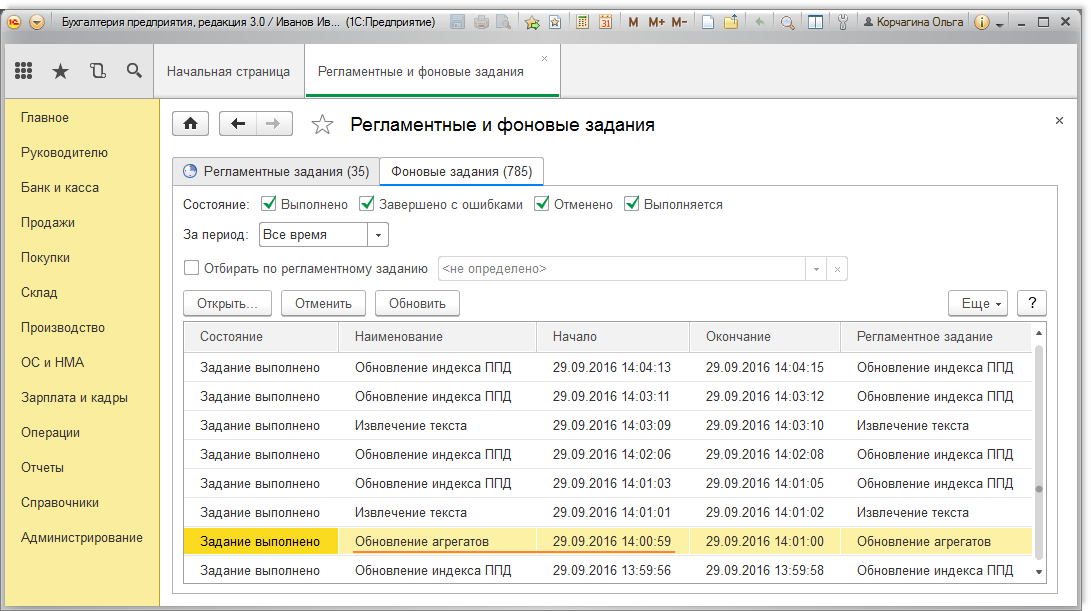Click the new document icon

(708, 22)
